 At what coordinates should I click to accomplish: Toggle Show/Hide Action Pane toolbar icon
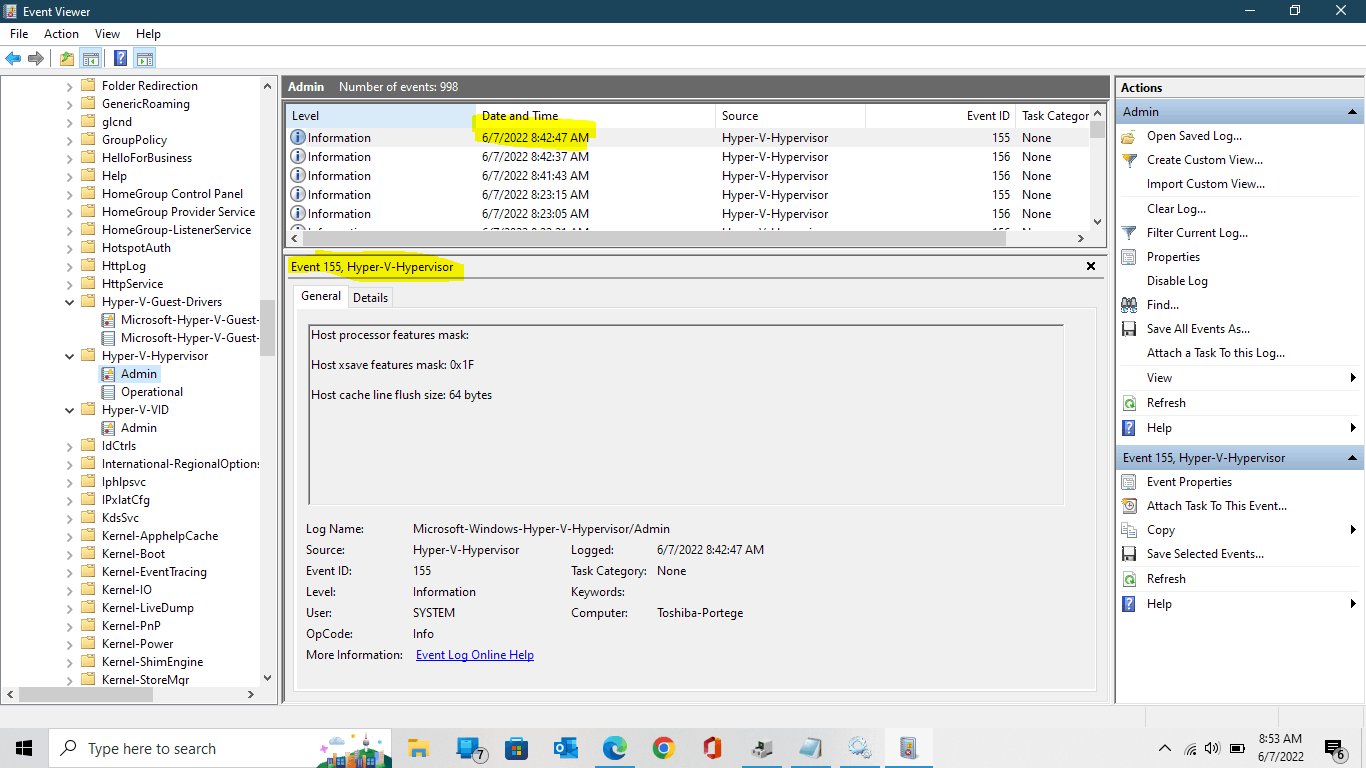click(x=144, y=58)
